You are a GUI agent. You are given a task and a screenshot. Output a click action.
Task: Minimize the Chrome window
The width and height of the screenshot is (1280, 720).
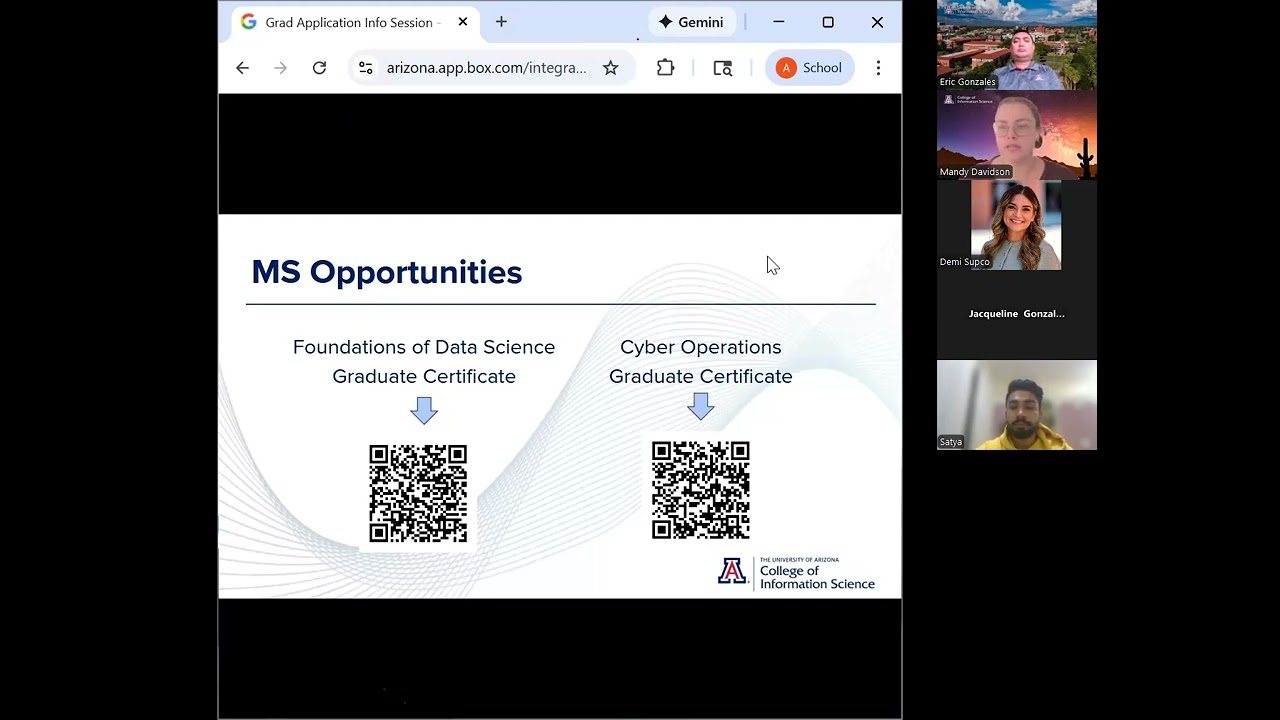point(779,22)
